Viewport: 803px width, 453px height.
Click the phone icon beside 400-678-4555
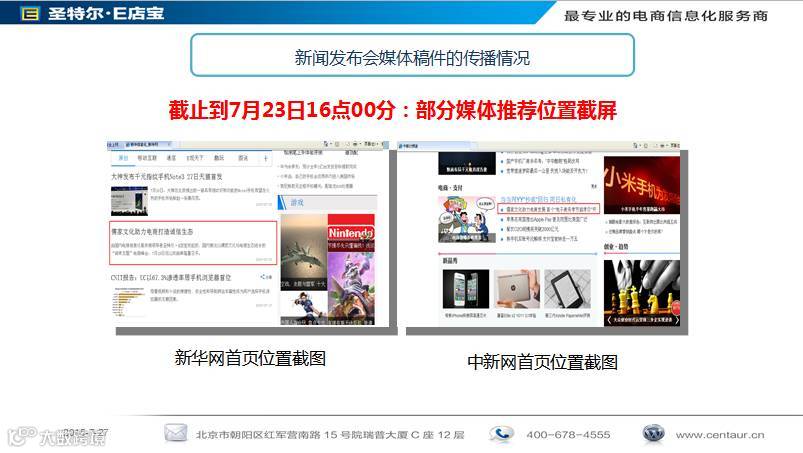501,434
